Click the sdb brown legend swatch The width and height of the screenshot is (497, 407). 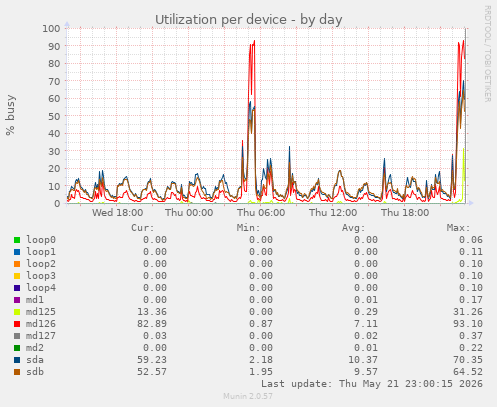coord(17,372)
